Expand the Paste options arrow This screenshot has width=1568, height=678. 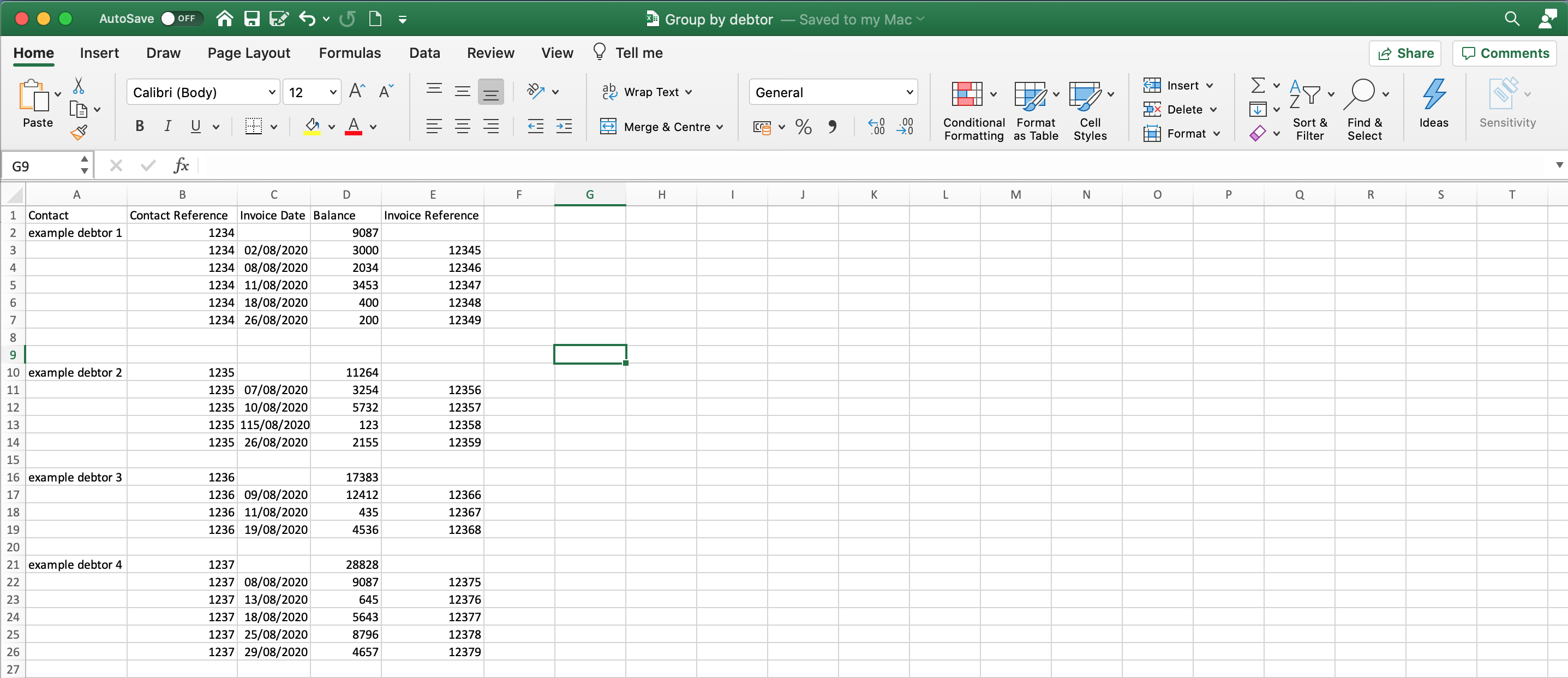click(x=58, y=94)
